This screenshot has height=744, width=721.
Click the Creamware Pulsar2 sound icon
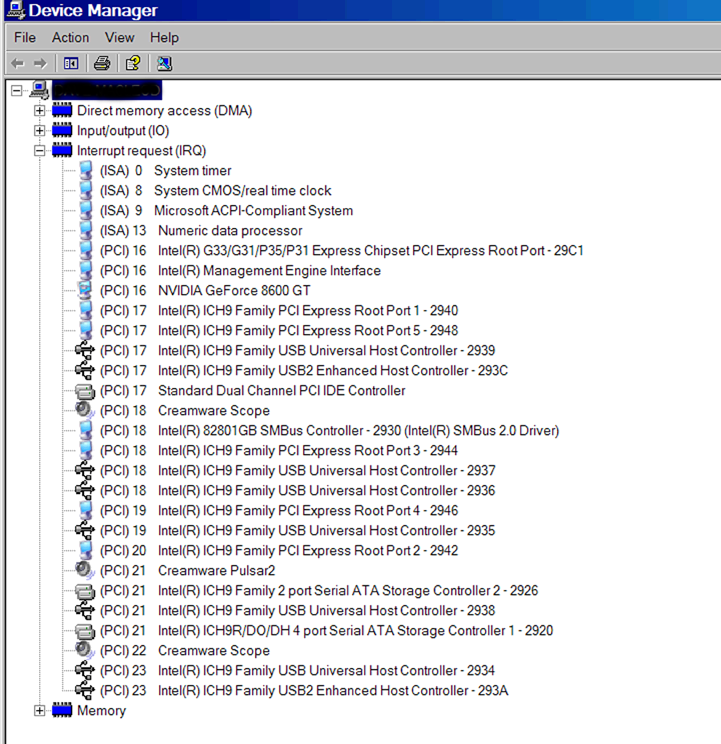(x=85, y=570)
